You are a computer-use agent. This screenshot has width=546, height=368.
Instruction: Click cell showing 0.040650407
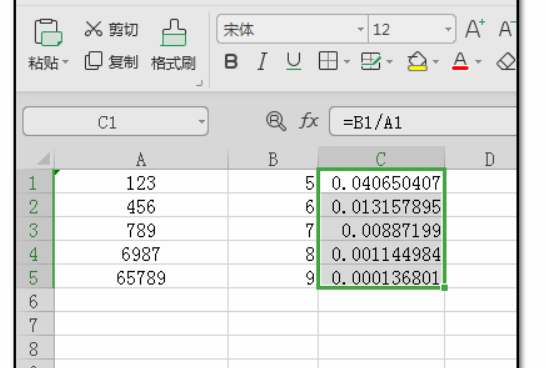pos(381,182)
